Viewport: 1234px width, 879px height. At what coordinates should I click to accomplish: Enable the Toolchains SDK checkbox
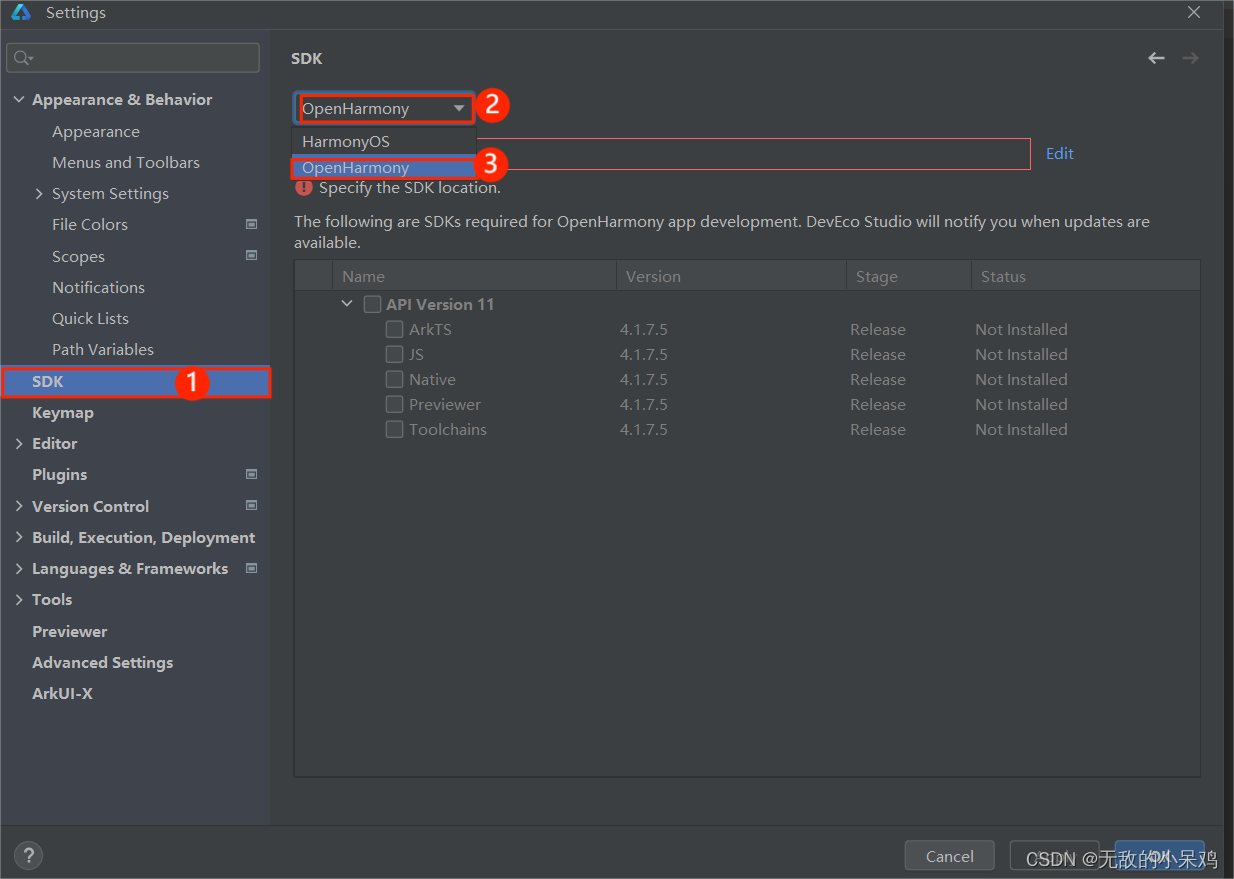tap(395, 429)
